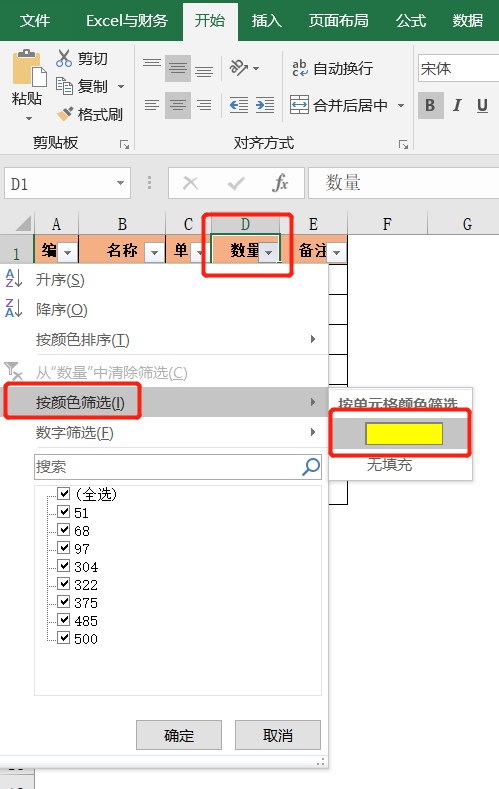Open filter dropdown for 编 column
Viewport: 499px width, 789px height.
[67, 252]
